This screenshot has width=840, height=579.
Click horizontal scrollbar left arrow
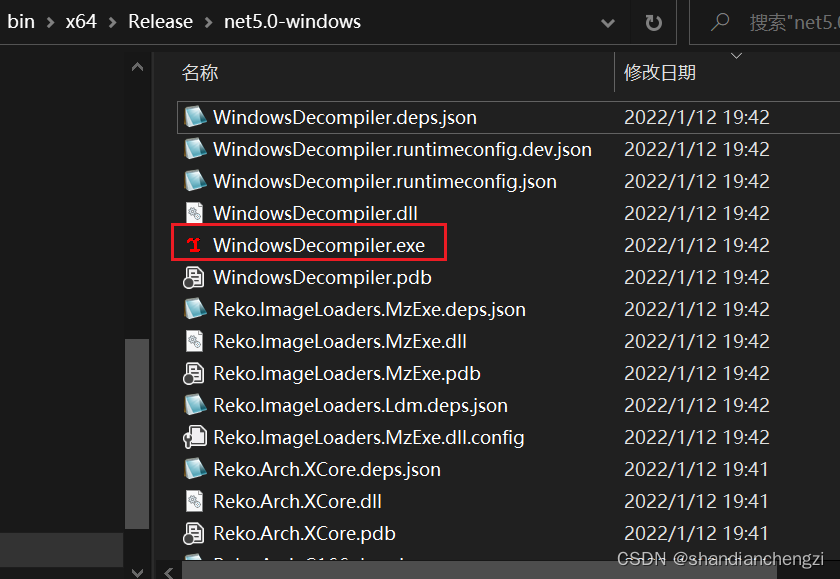point(169,572)
